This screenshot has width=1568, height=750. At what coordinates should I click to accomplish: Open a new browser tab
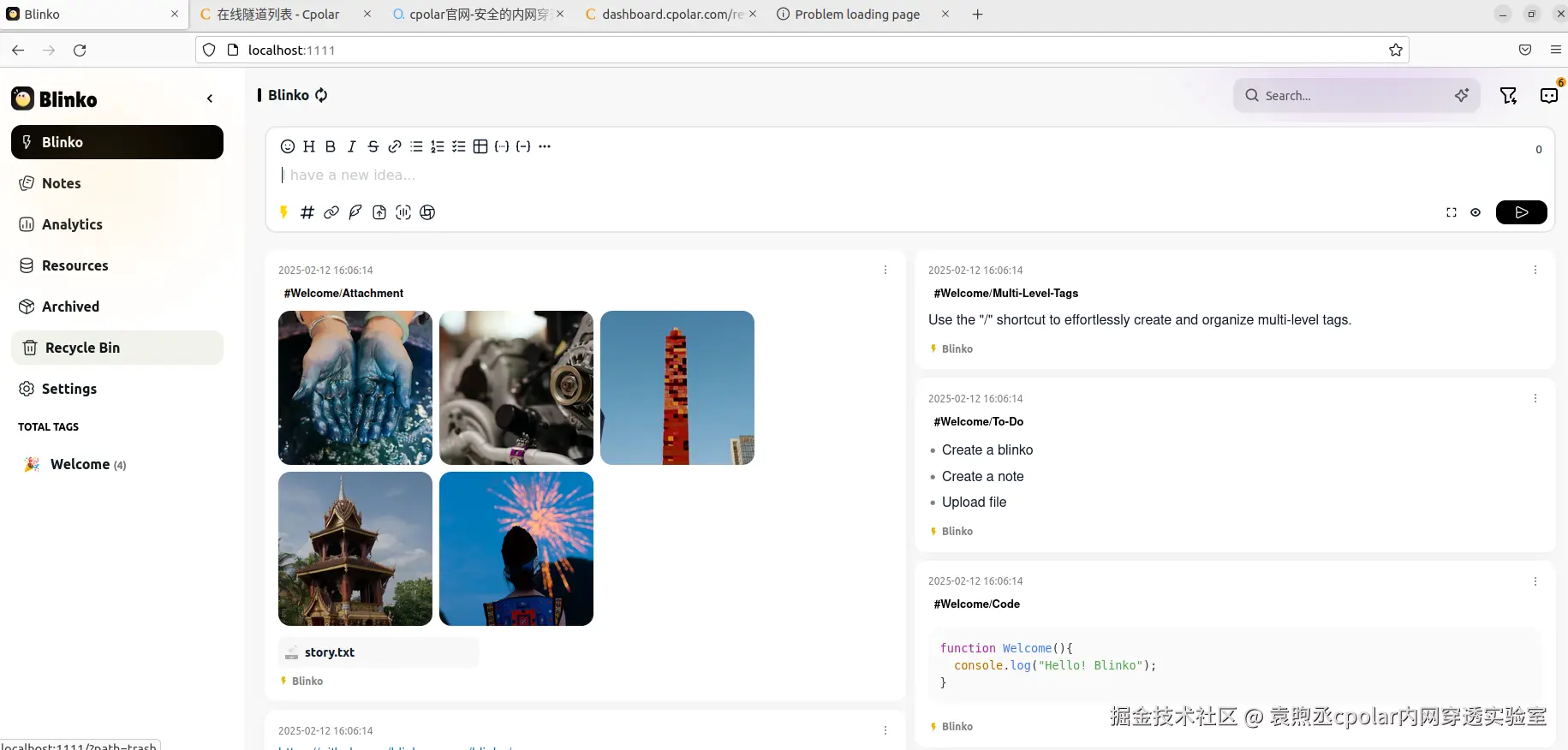point(977,15)
